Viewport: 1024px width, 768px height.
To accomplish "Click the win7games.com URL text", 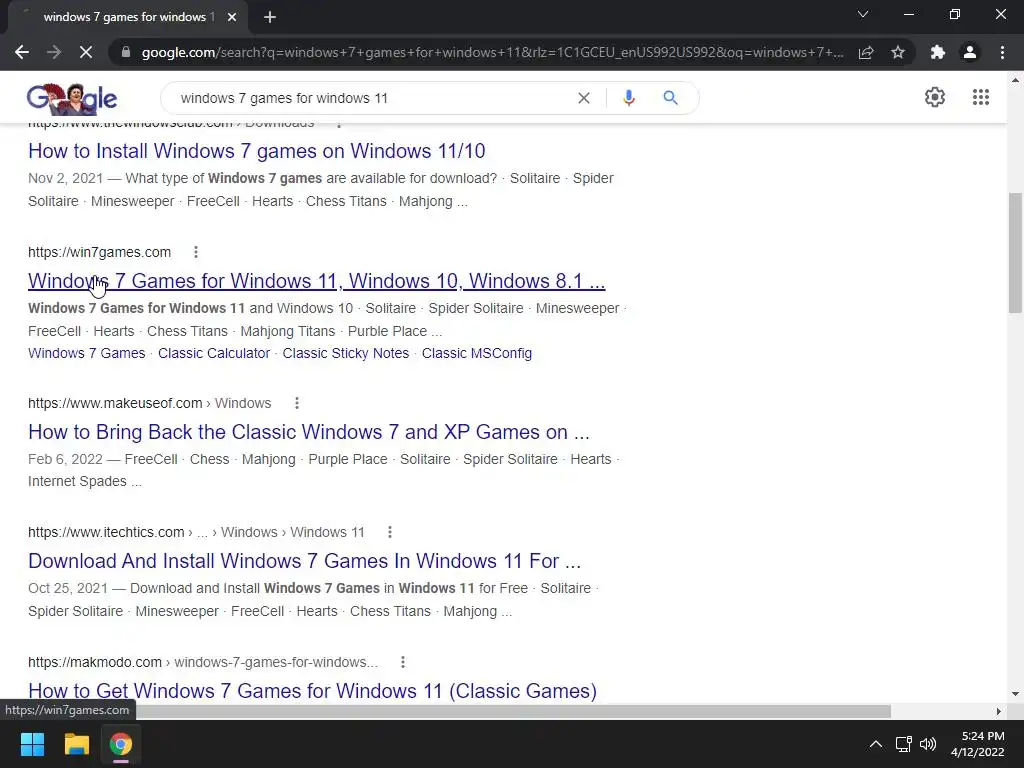I will (99, 252).
